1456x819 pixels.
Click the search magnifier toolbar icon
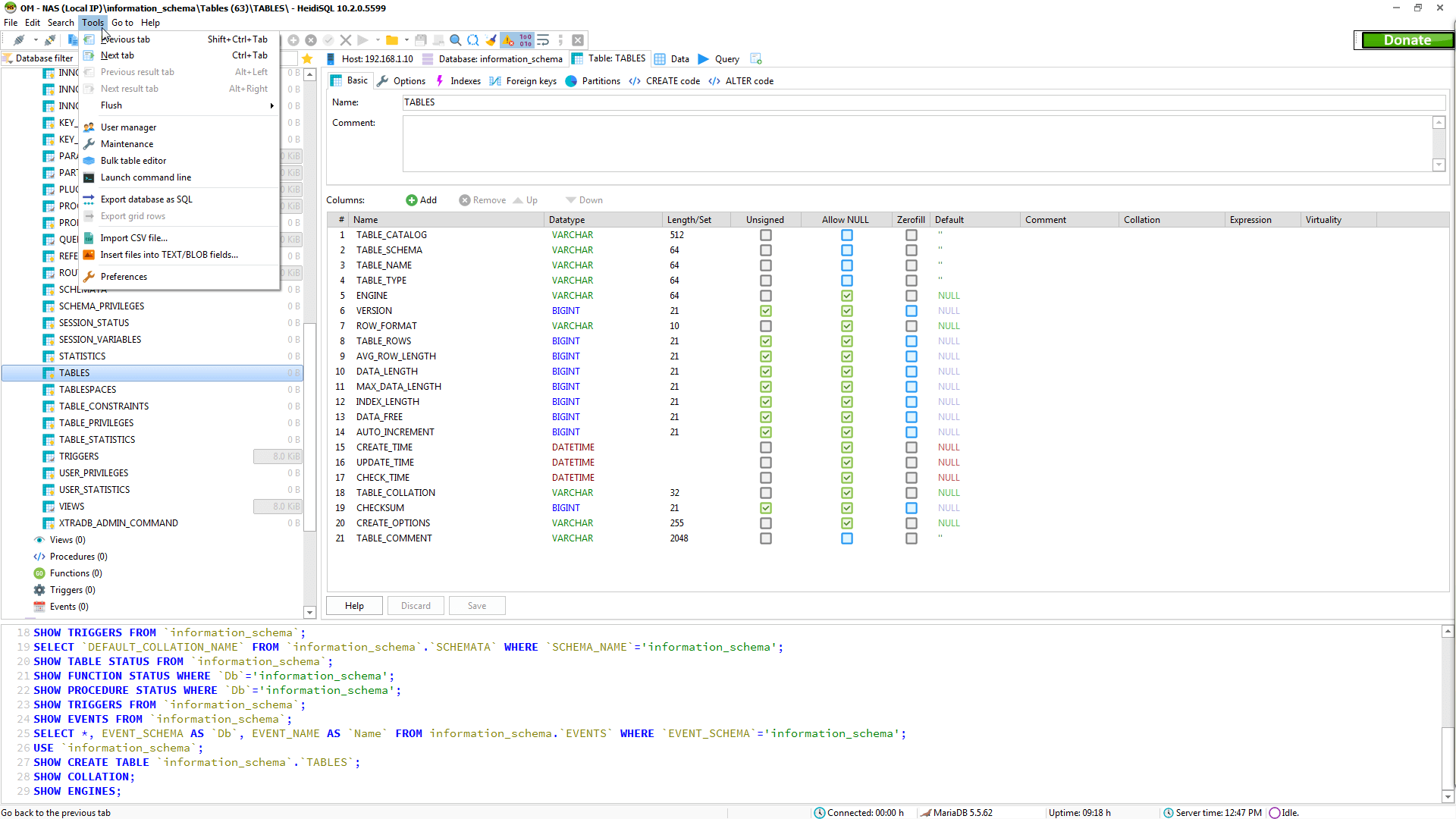pyautogui.click(x=456, y=40)
